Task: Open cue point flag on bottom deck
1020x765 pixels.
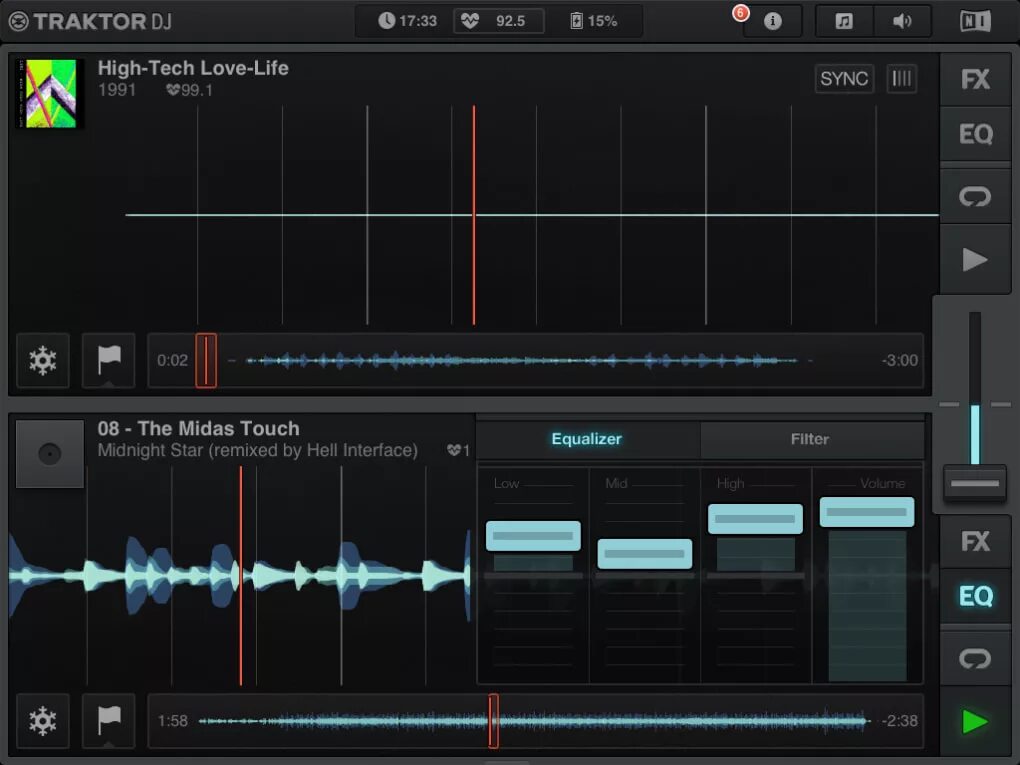Action: [x=109, y=721]
